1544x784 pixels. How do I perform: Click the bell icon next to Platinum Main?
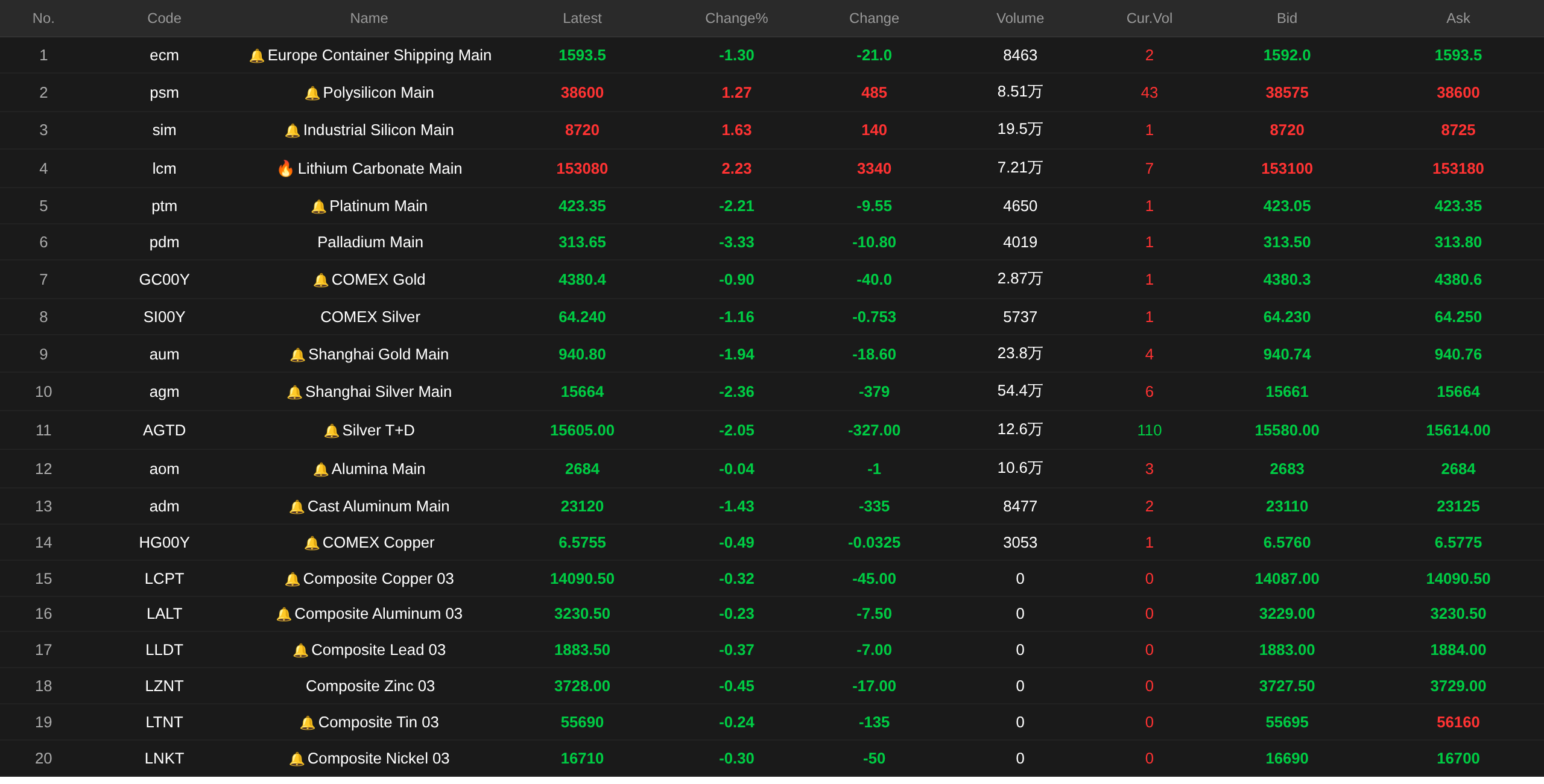(x=318, y=206)
